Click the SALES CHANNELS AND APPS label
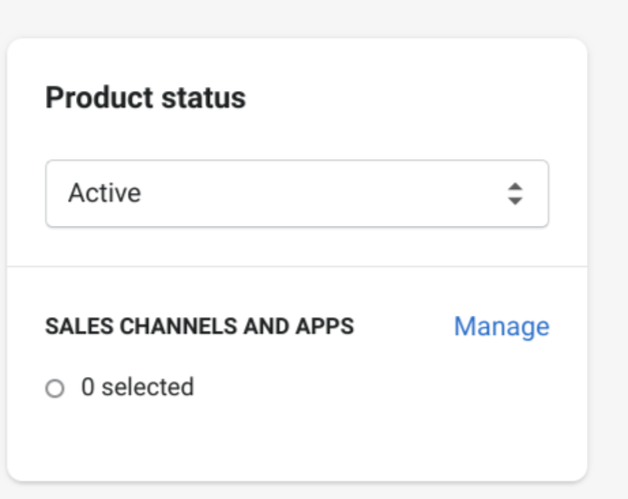Viewport: 628px width, 499px height. click(x=199, y=327)
